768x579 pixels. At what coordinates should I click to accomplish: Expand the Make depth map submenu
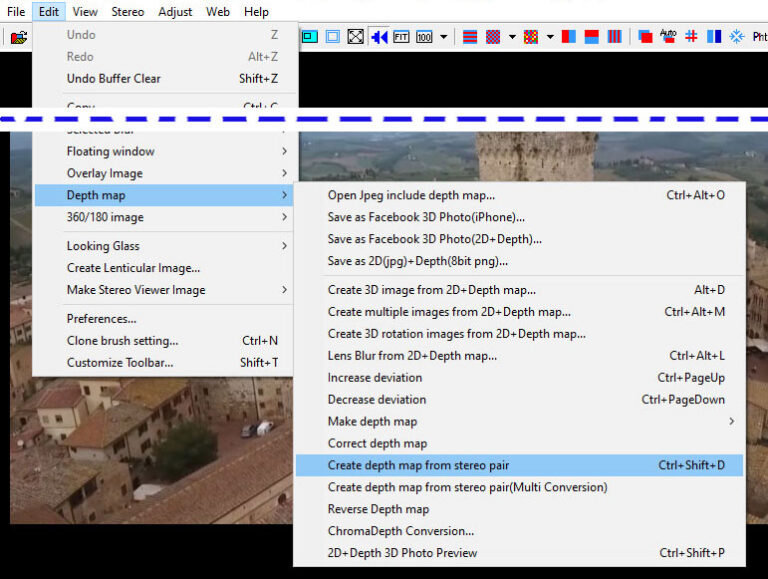point(519,422)
